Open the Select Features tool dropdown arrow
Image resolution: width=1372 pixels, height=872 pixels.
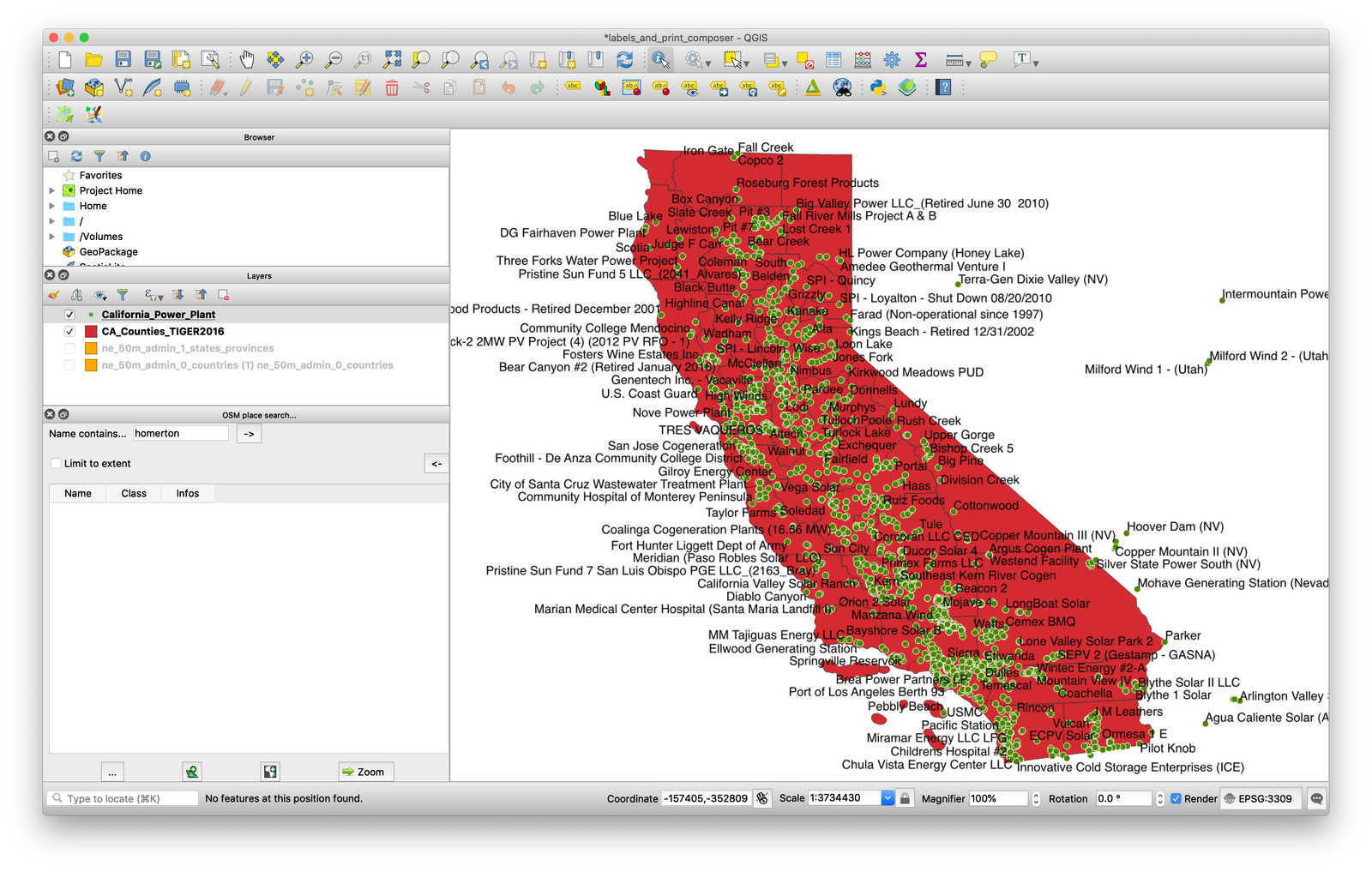(x=747, y=63)
